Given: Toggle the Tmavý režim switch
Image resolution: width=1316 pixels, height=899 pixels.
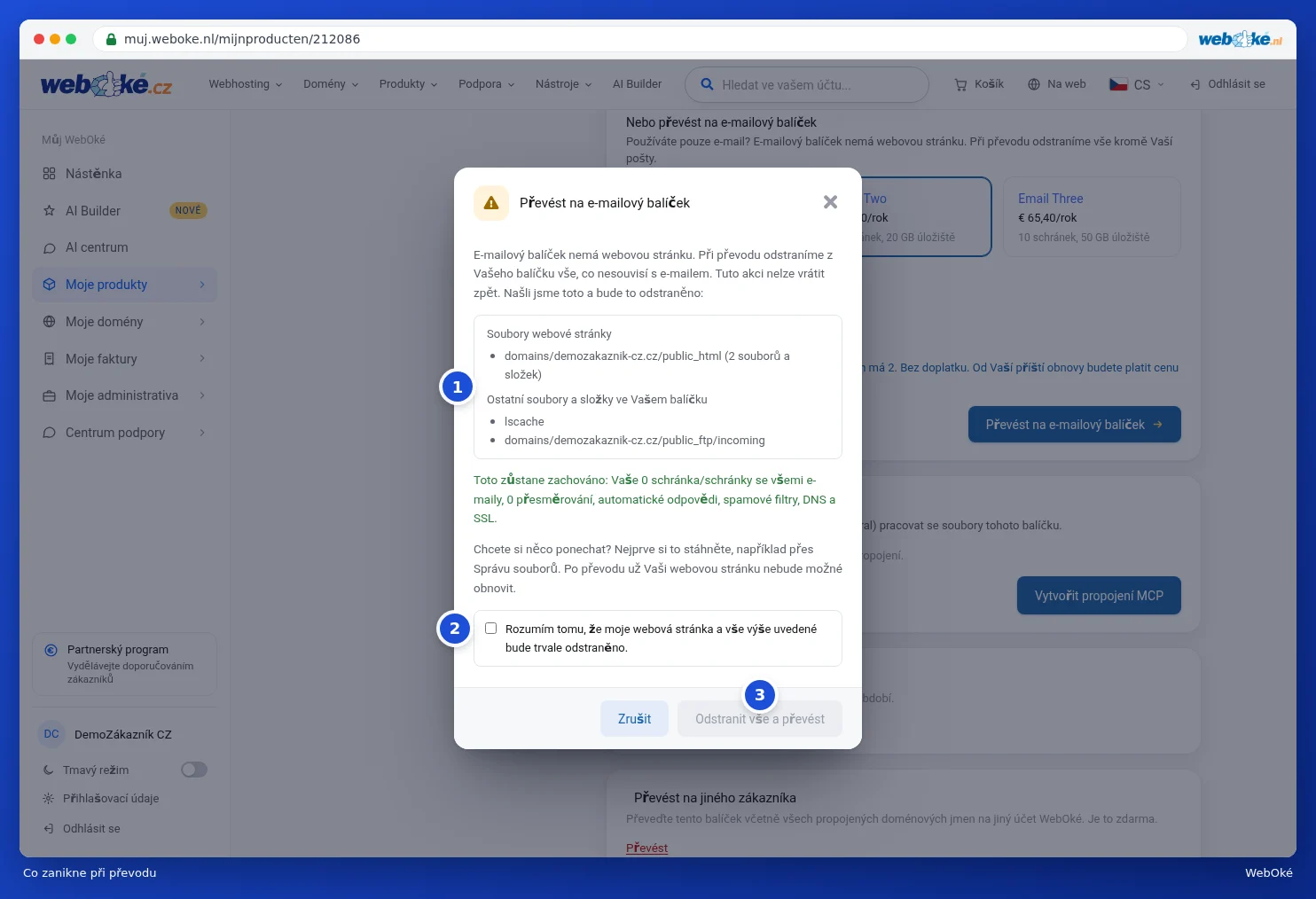Looking at the screenshot, I should coord(194,770).
